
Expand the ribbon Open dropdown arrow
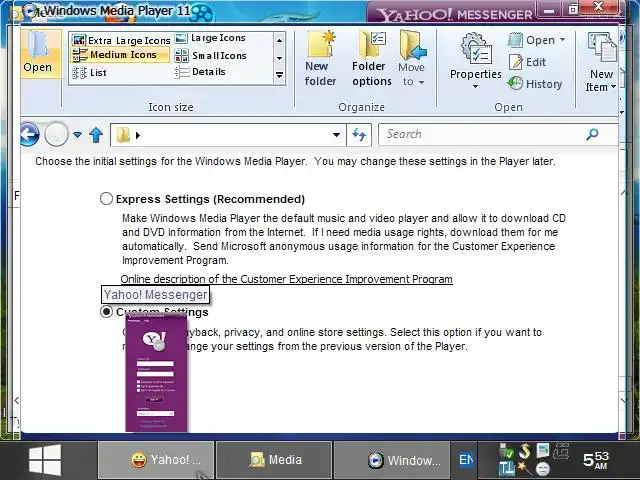click(x=562, y=40)
